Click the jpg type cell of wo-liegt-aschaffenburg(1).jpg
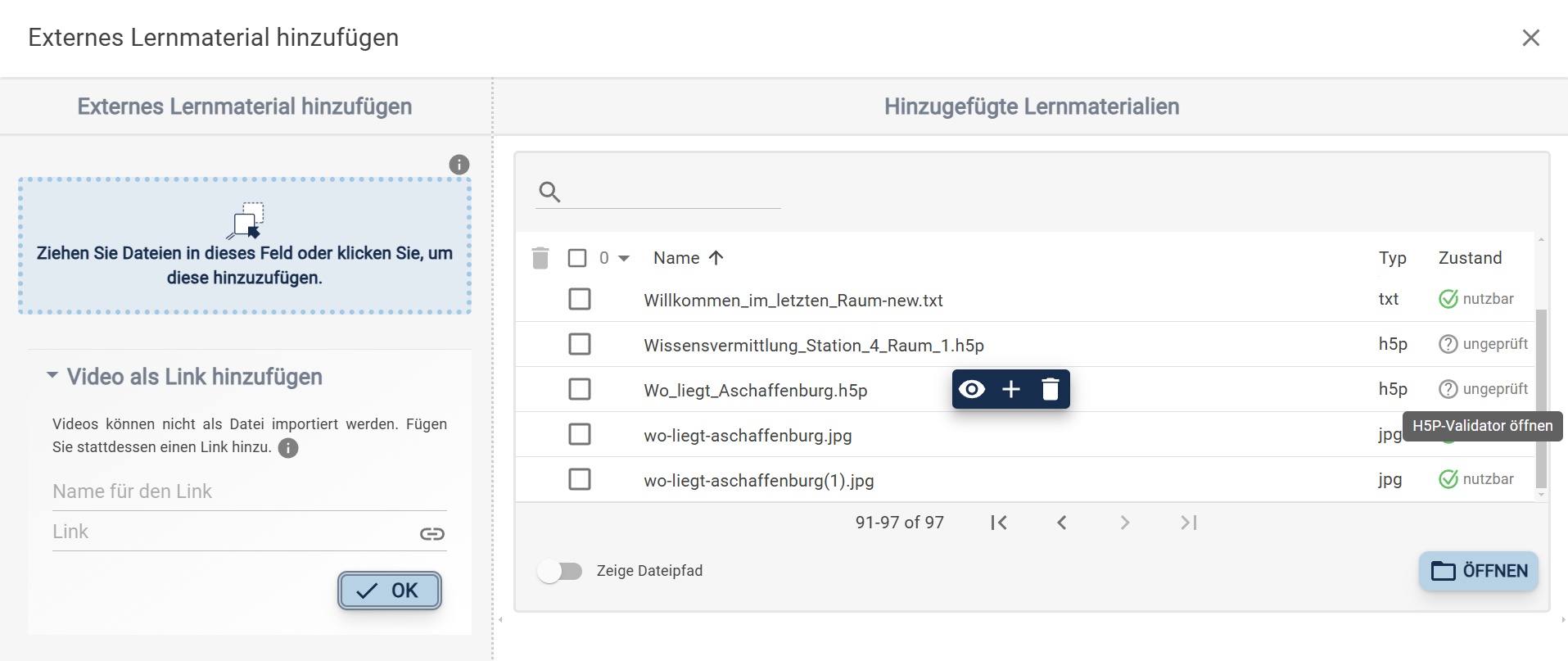 coord(1390,479)
